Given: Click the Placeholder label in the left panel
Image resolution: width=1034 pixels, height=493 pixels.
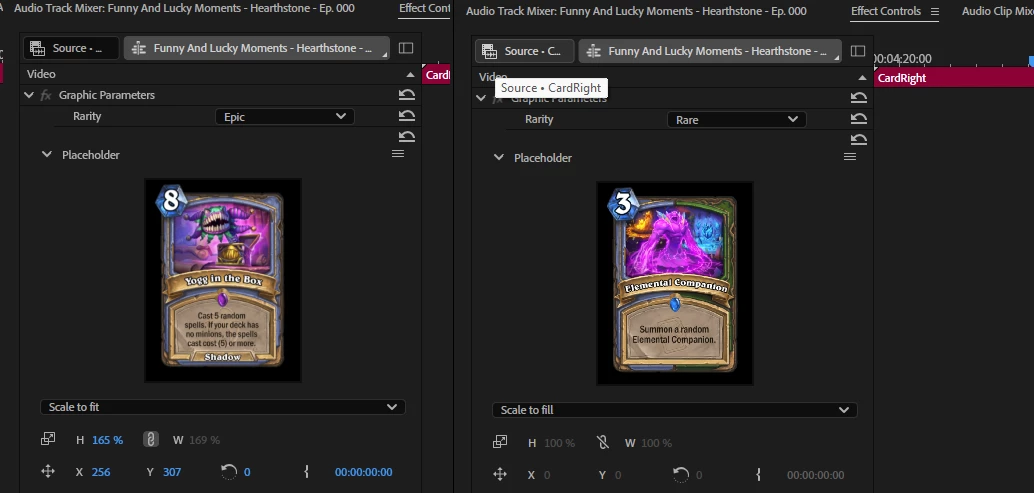Looking at the screenshot, I should tap(90, 155).
